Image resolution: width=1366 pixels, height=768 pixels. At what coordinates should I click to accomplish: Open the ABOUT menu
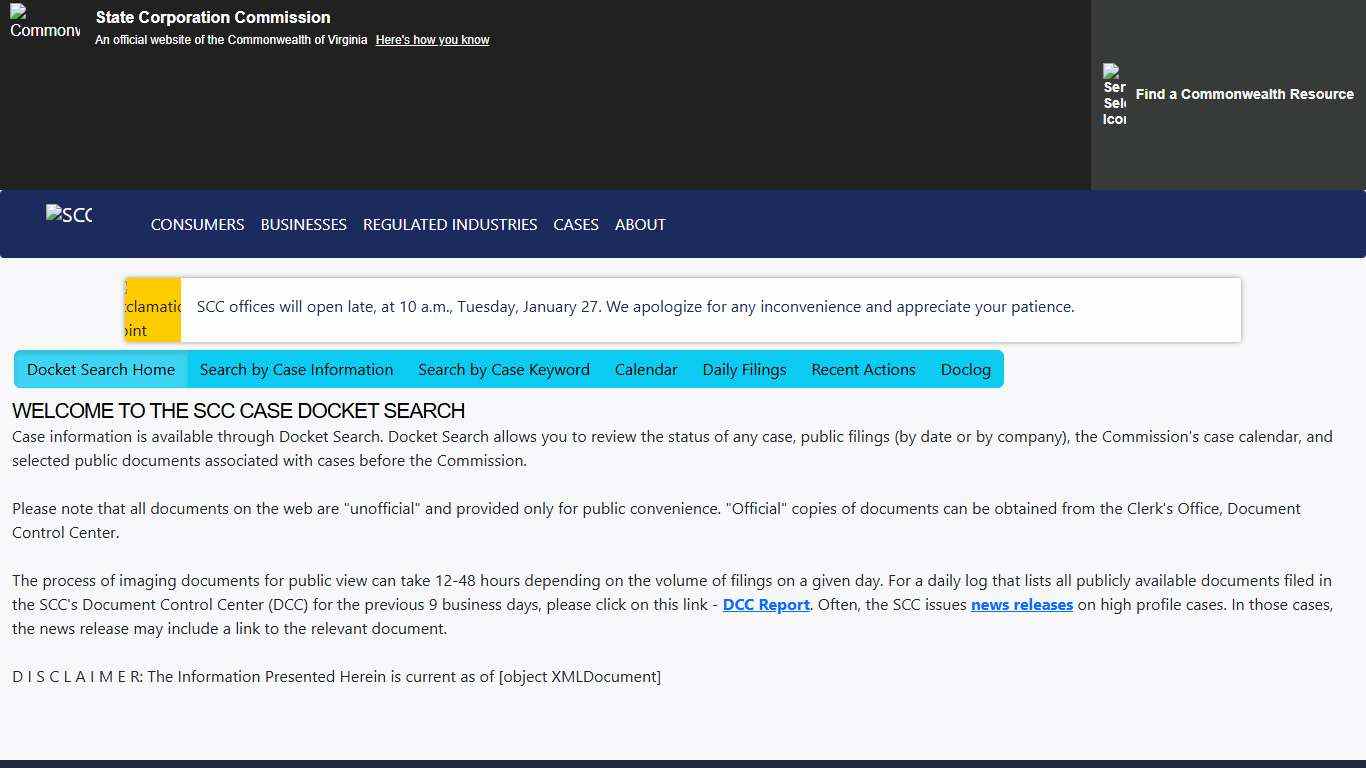640,224
